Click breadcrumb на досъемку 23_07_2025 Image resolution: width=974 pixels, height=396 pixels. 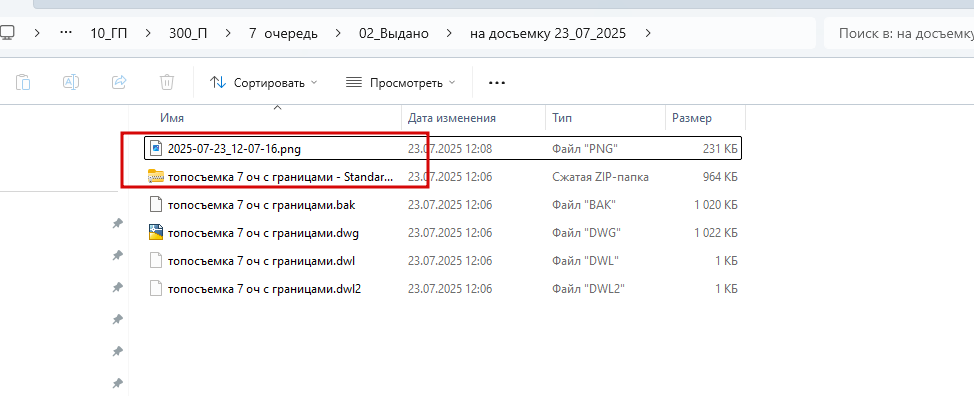pos(548,34)
